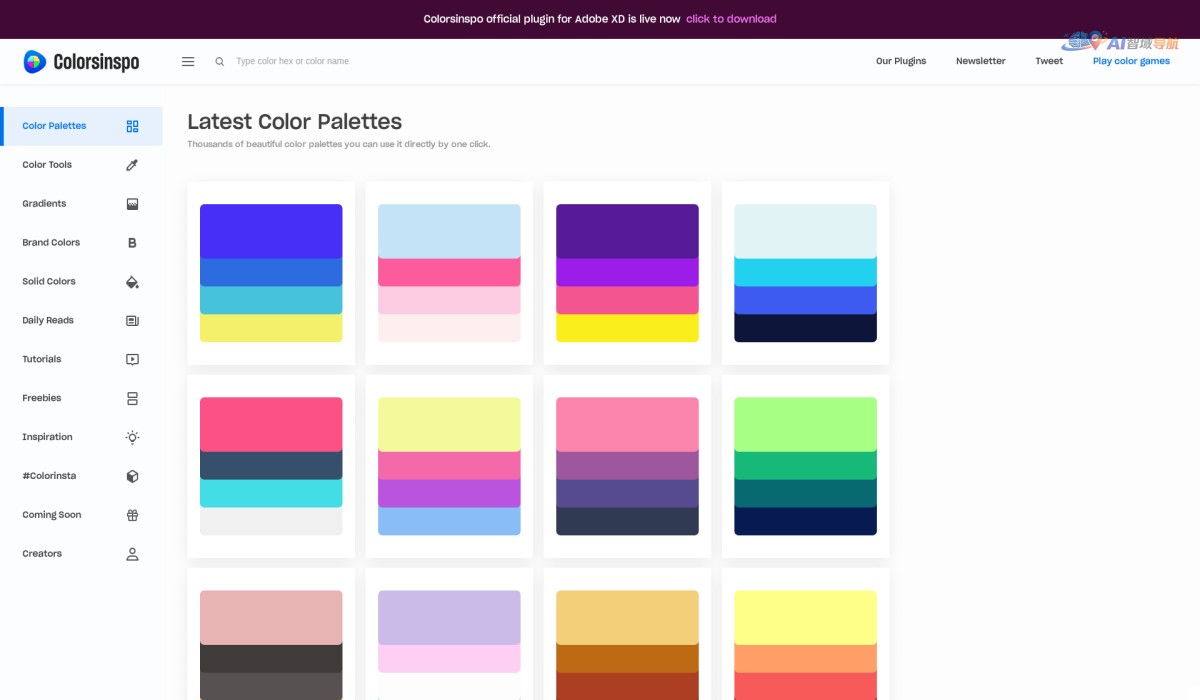Select the Solid Colors paint bucket icon
This screenshot has height=700, width=1200.
(132, 281)
